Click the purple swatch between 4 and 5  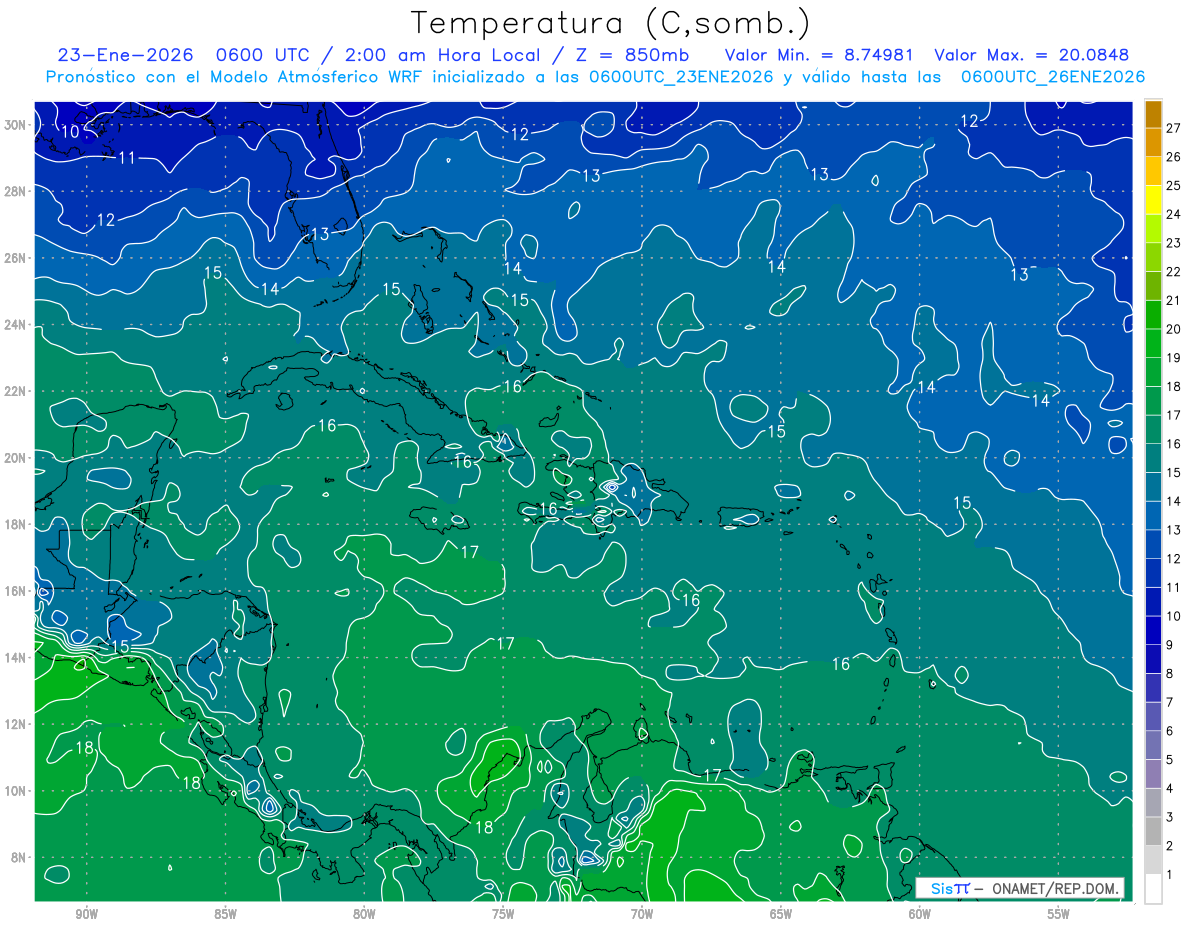[1153, 774]
